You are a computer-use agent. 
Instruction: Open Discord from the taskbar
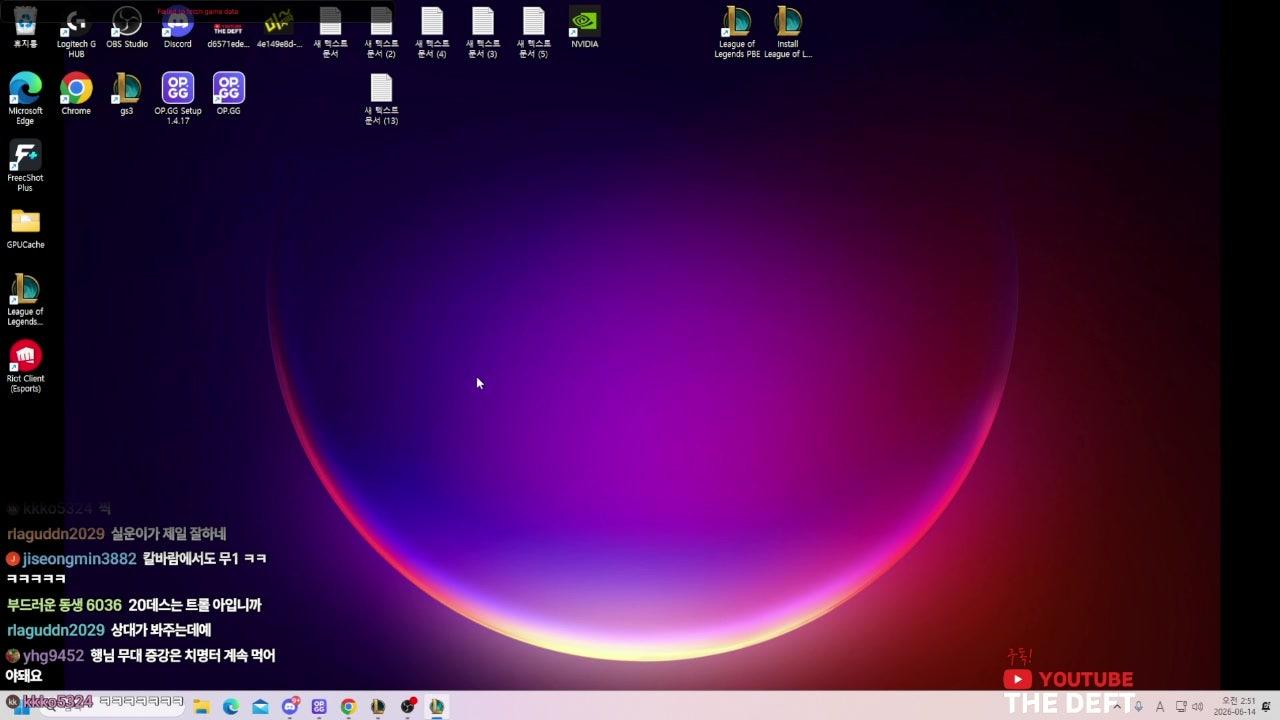(290, 706)
